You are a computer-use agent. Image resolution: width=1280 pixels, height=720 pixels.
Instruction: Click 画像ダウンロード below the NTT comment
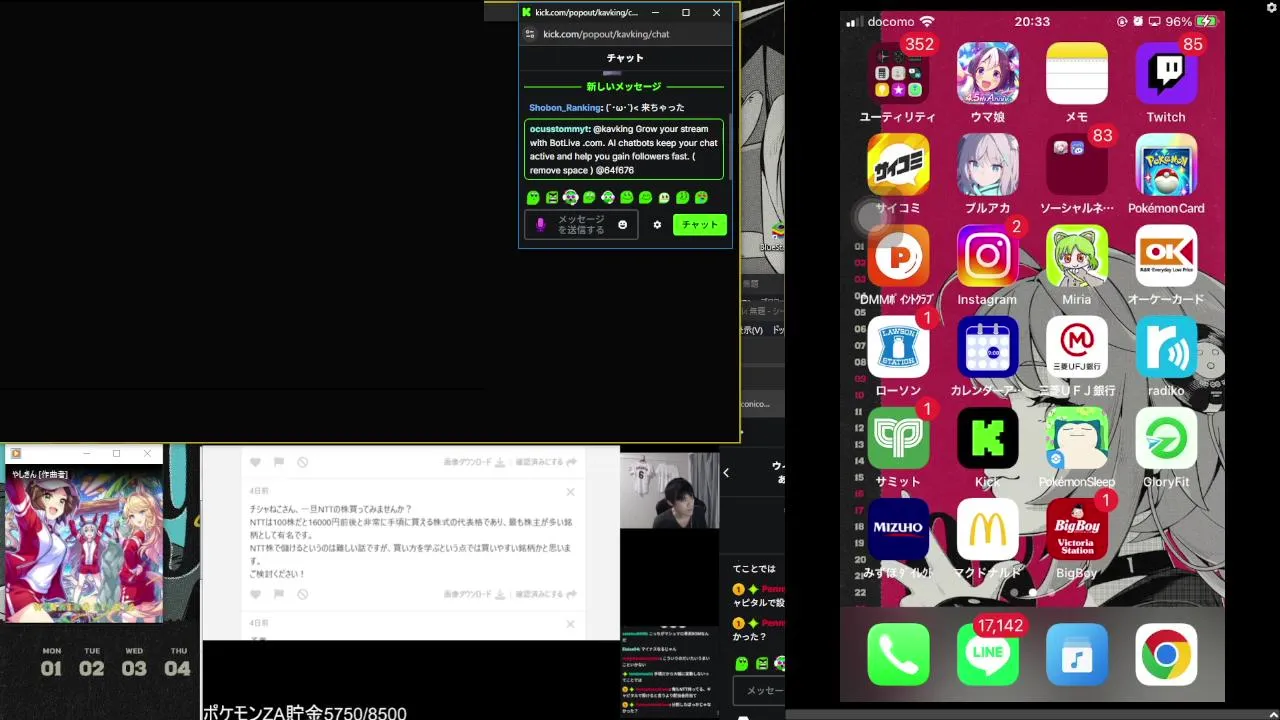[x=474, y=594]
